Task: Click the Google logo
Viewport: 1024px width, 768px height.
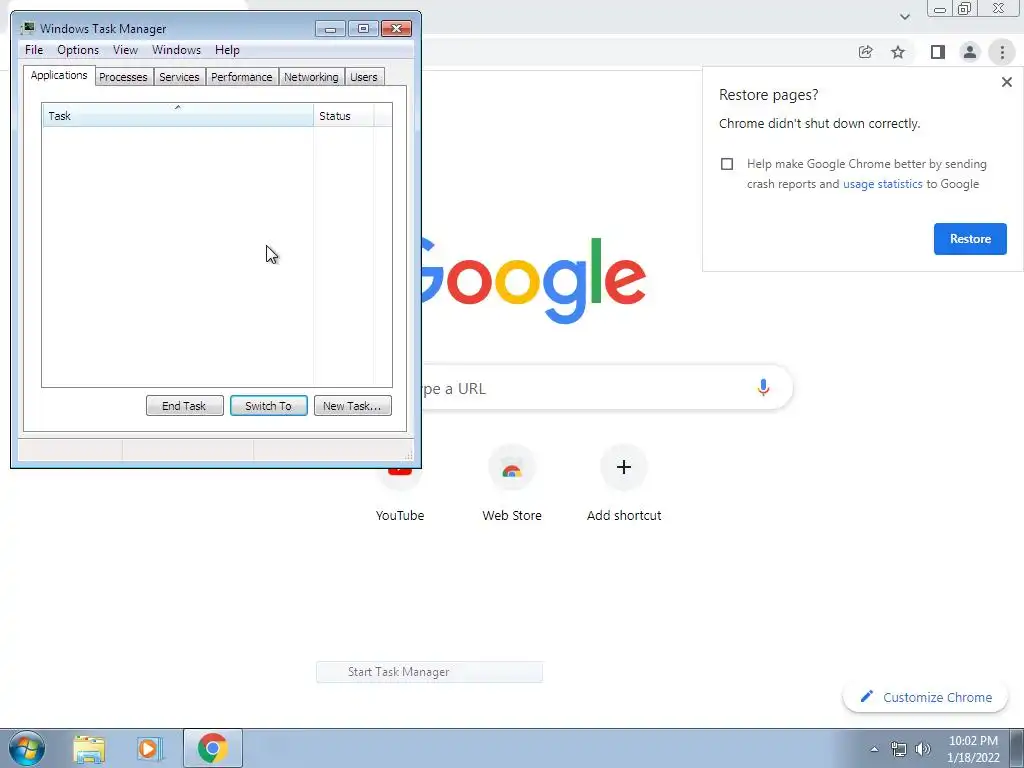Action: [x=533, y=281]
